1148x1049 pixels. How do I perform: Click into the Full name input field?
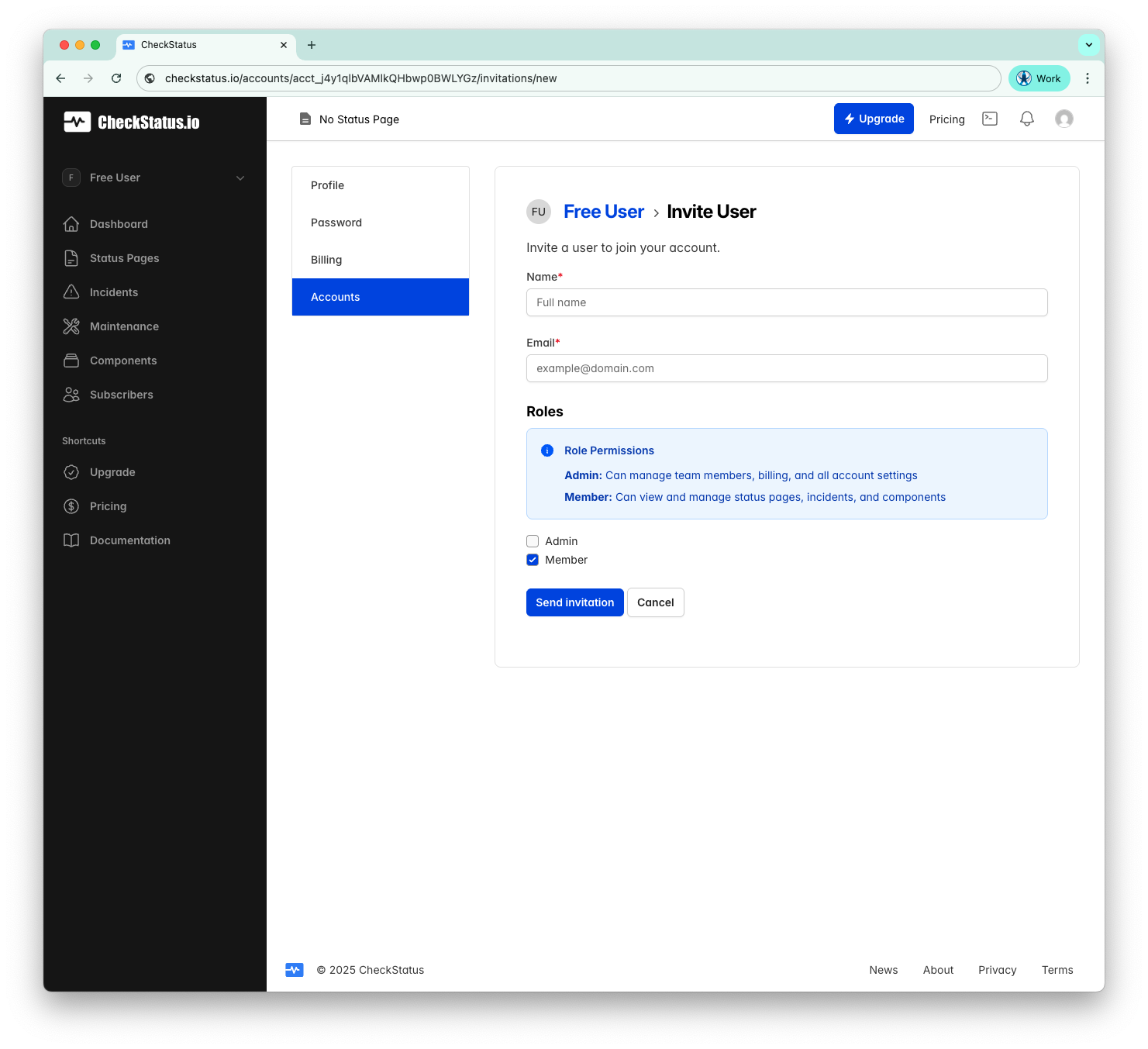click(786, 302)
